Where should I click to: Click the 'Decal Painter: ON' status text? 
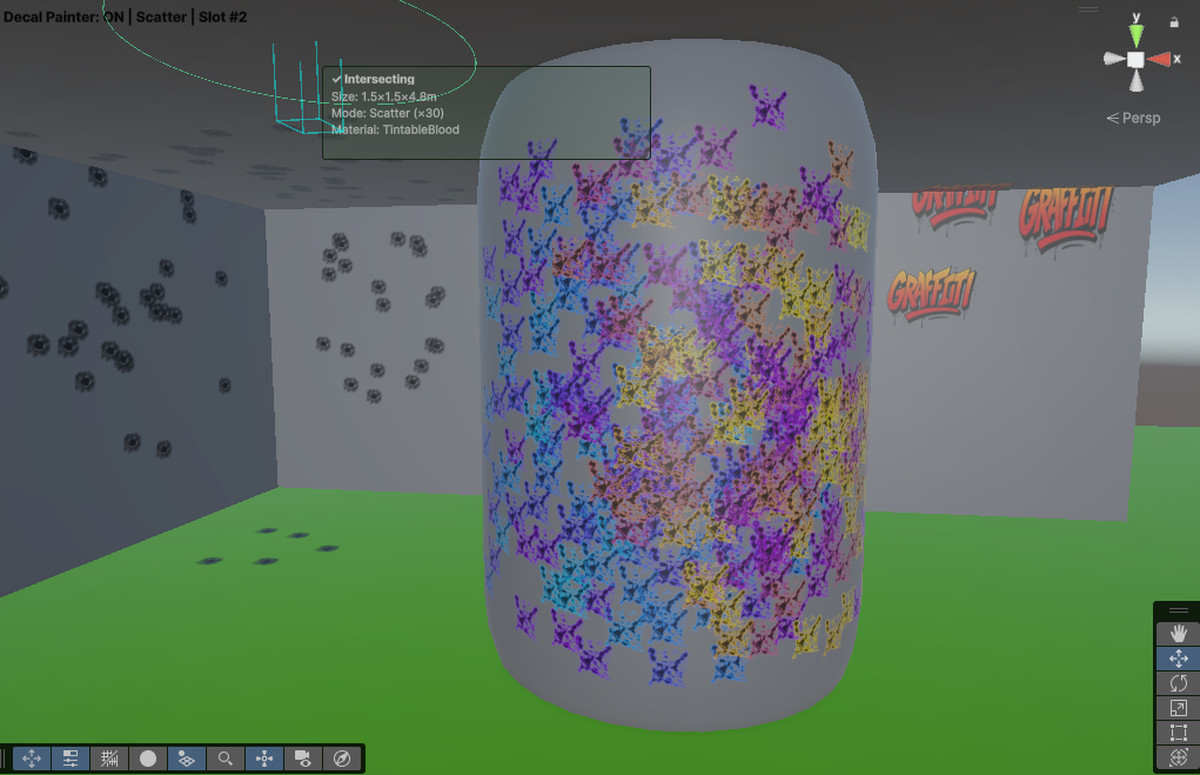[63, 17]
